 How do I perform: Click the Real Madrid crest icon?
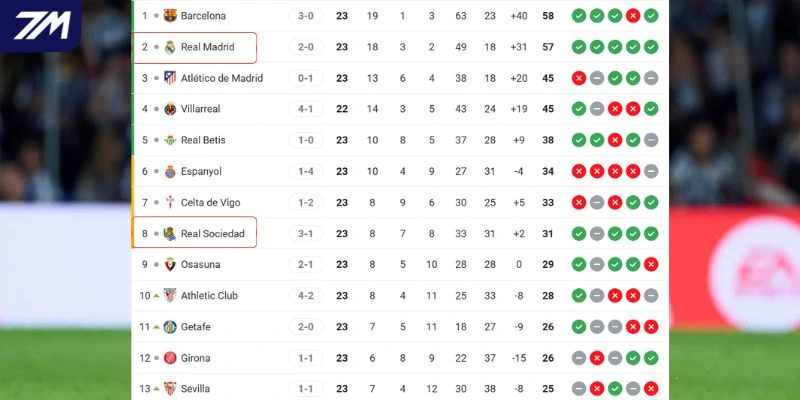click(170, 47)
